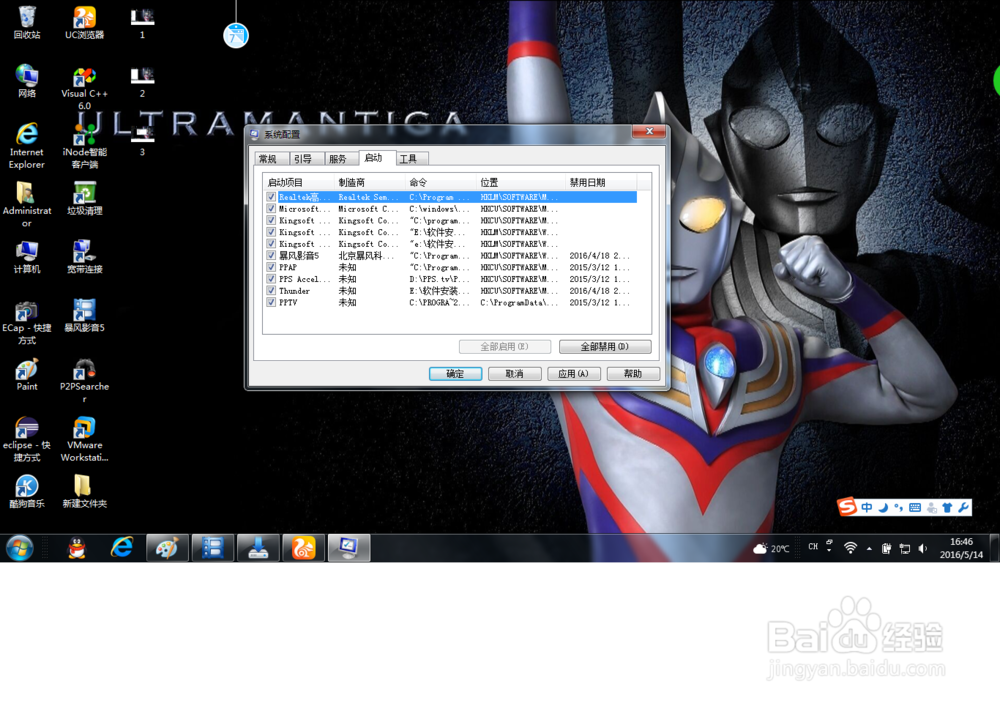Select the 新建文件夹 folder icon
Screen dimensions: 1000x703
84,491
